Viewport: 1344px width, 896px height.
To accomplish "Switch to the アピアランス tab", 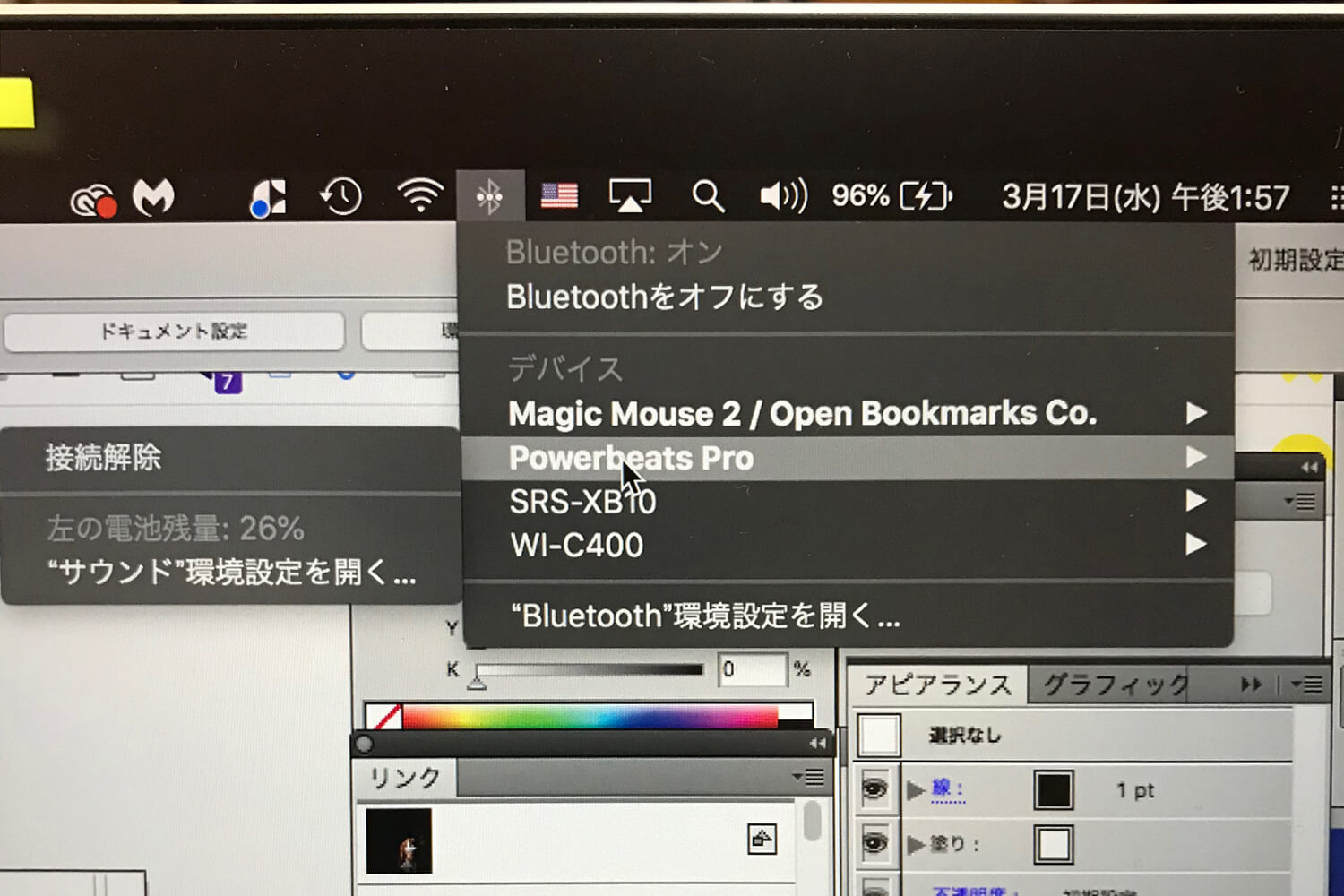I will pos(938,685).
